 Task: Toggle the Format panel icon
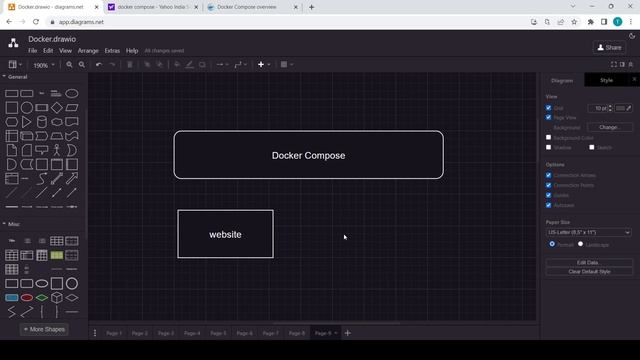tap(622, 64)
